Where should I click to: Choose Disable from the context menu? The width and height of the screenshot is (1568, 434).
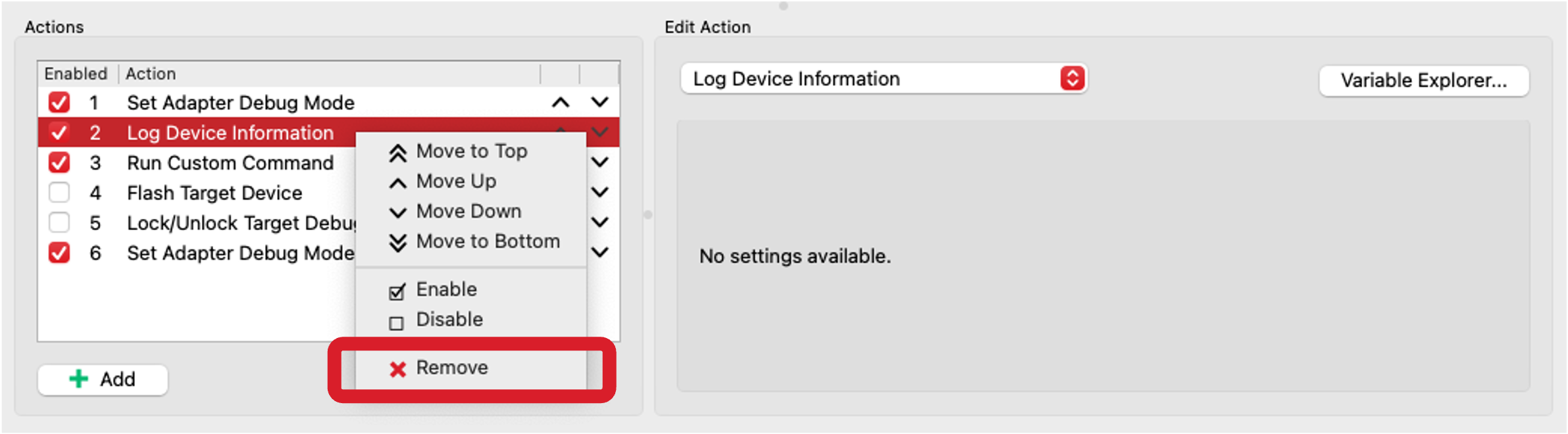(449, 319)
